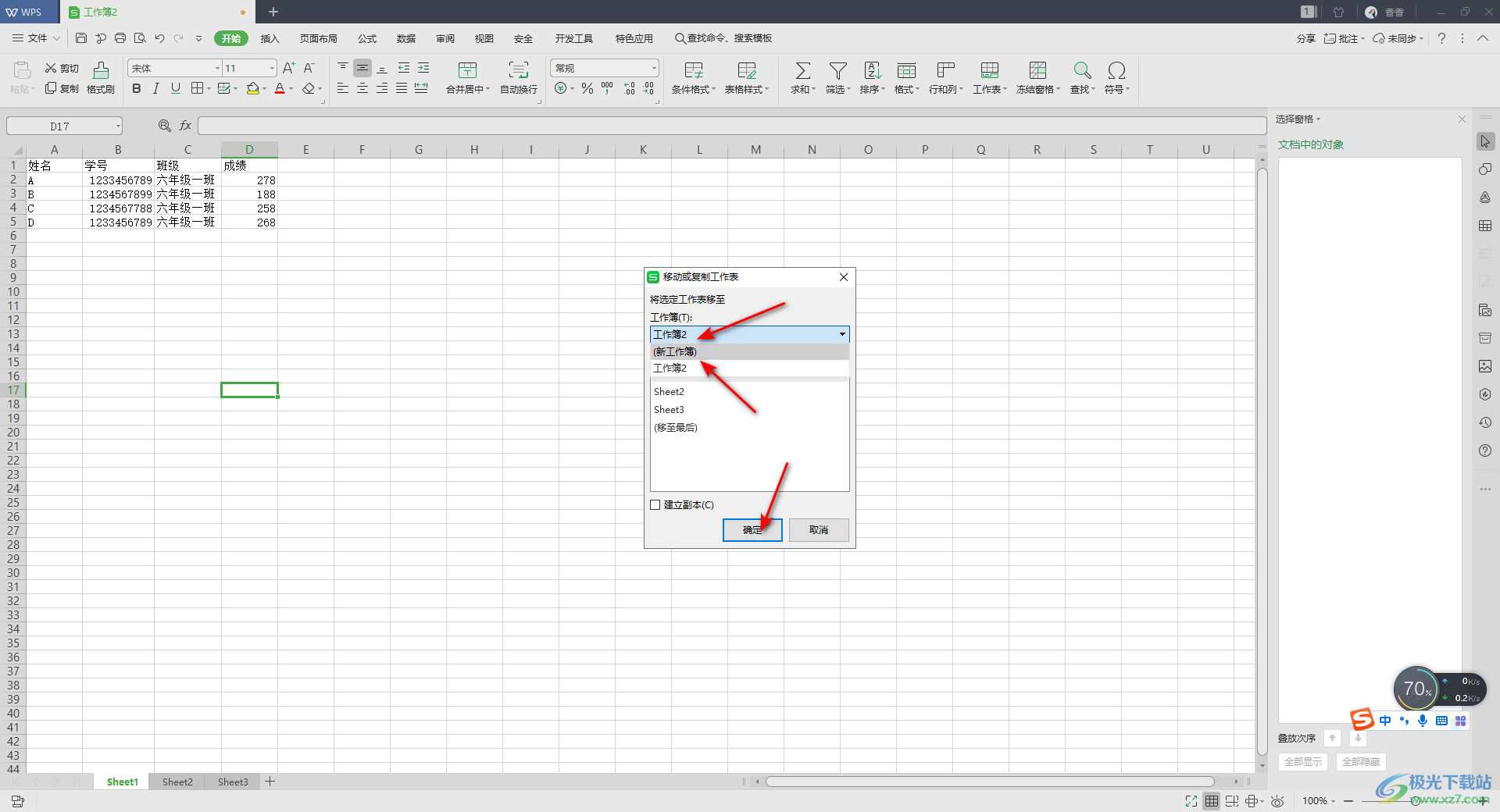
Task: Click the percent style icon
Action: [x=587, y=88]
